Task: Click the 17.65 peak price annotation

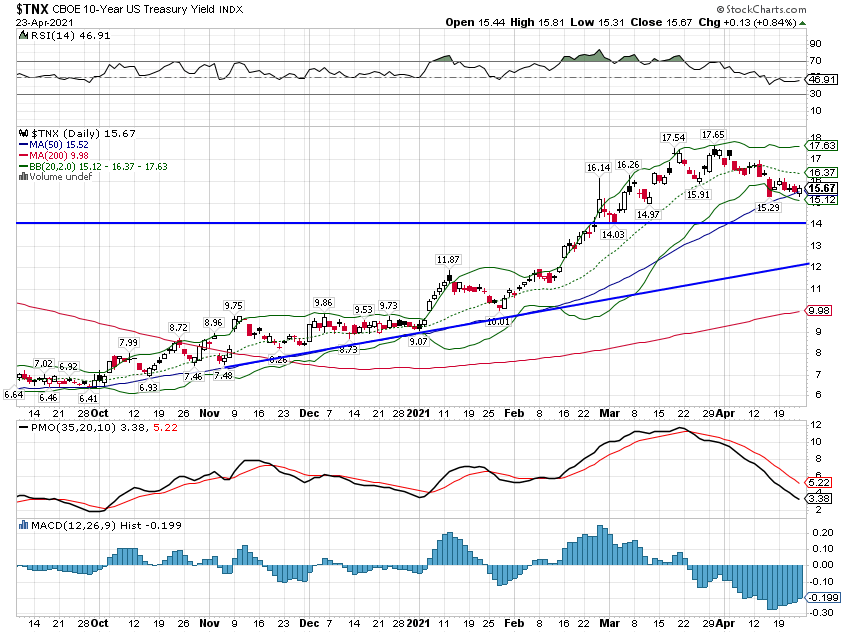Action: [713, 134]
